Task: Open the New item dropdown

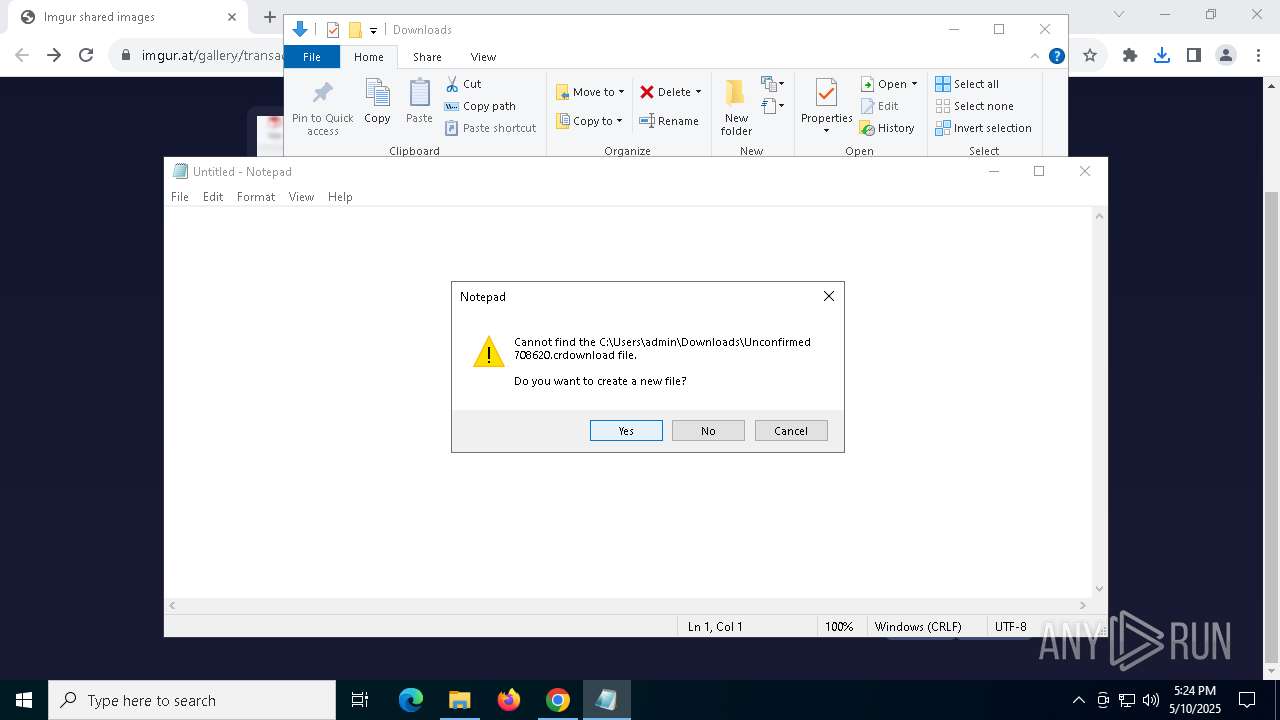Action: click(x=773, y=84)
